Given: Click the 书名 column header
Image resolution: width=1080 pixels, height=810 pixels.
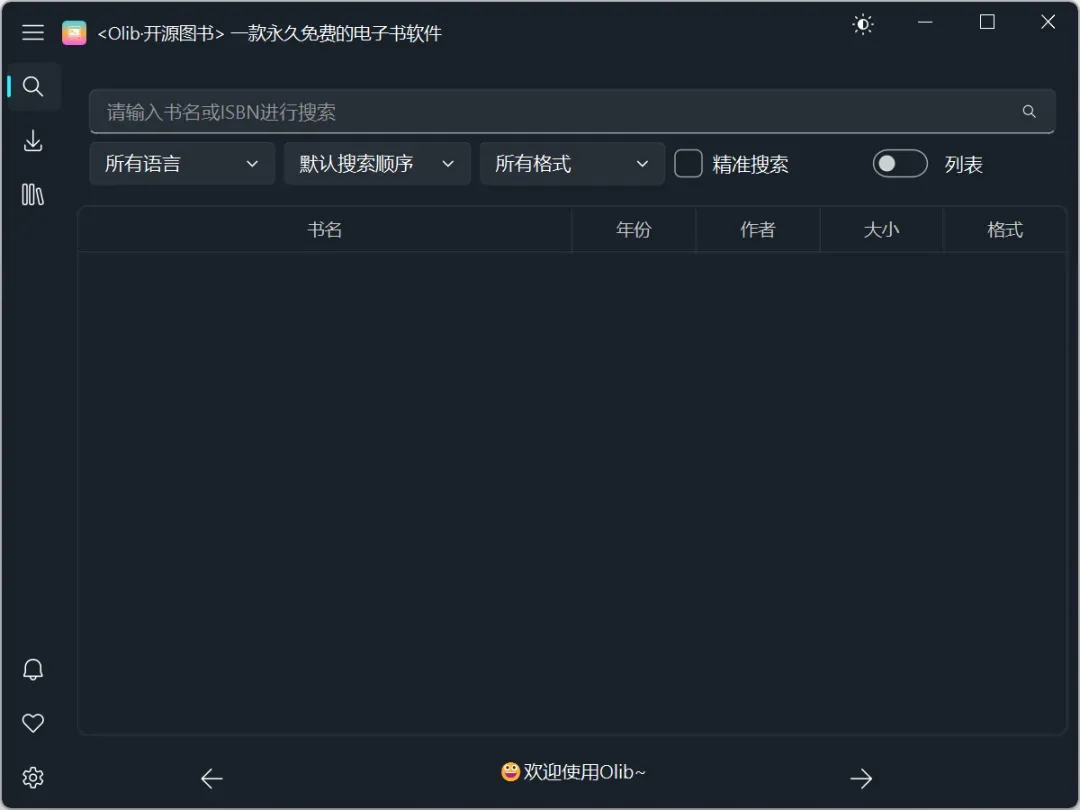Looking at the screenshot, I should pos(324,229).
